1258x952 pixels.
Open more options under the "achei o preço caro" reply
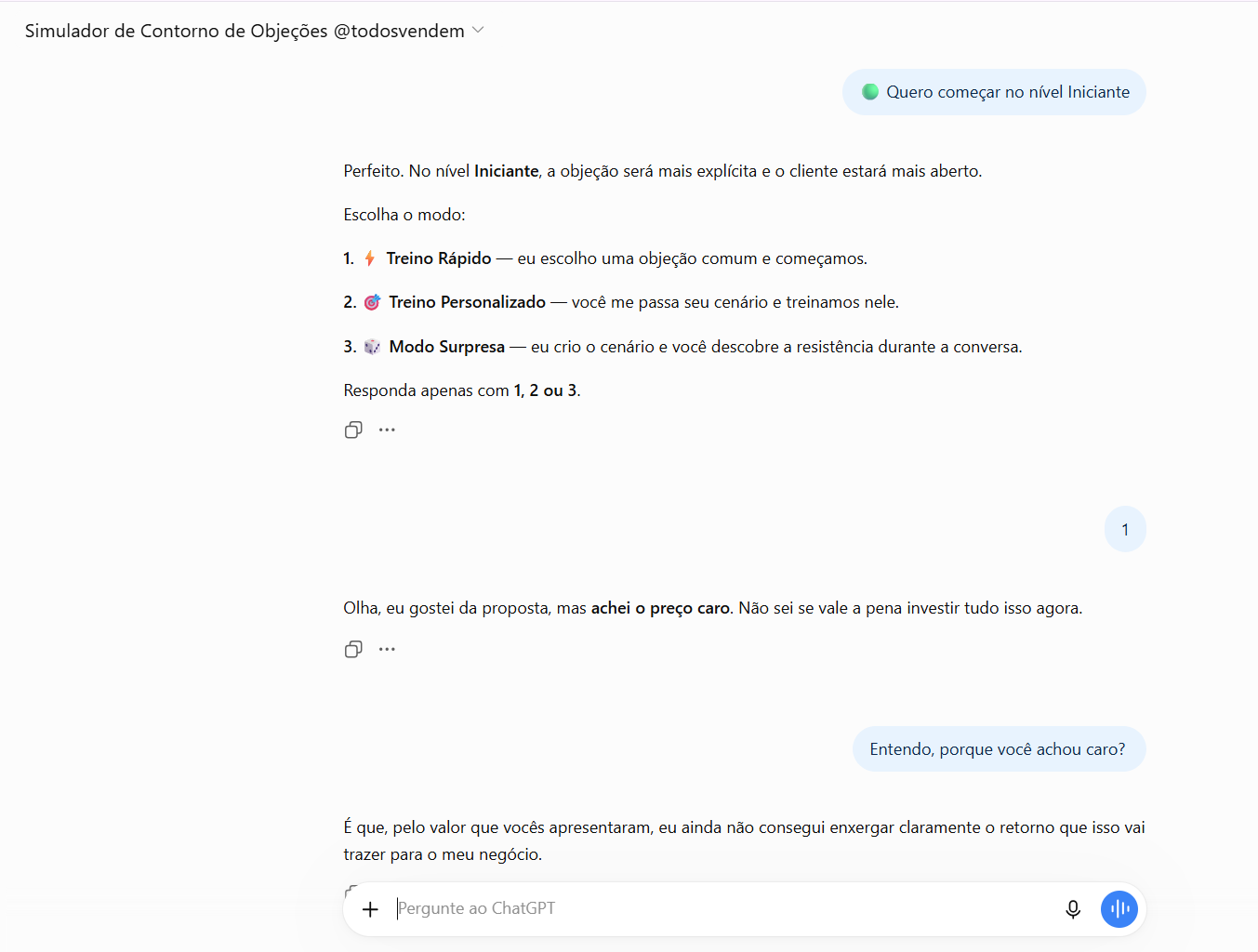pyautogui.click(x=387, y=649)
